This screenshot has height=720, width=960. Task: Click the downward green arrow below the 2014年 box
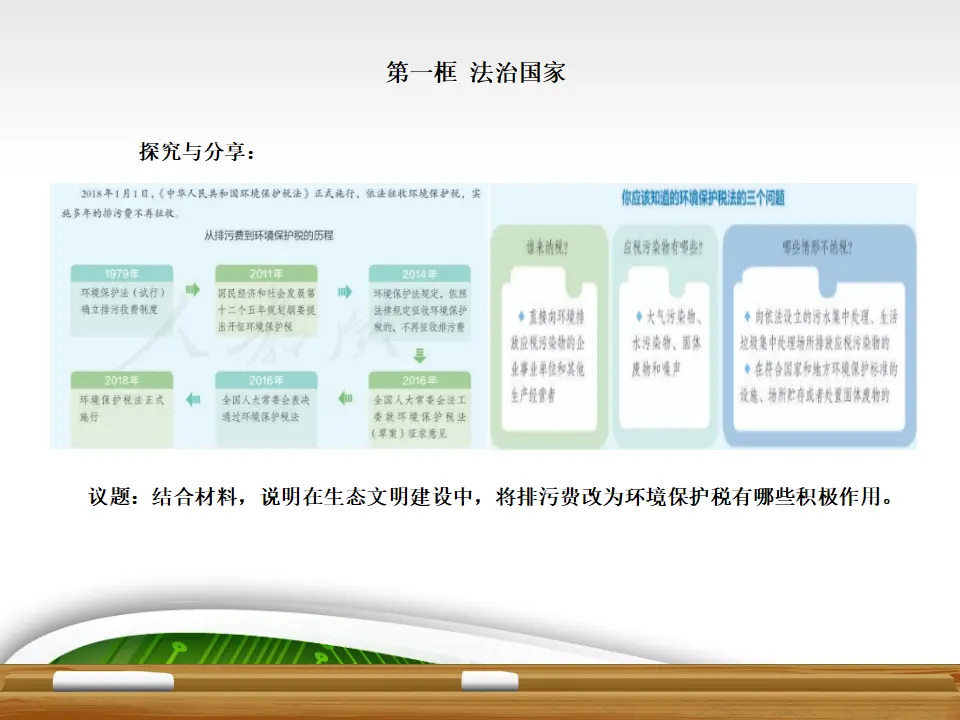(419, 355)
